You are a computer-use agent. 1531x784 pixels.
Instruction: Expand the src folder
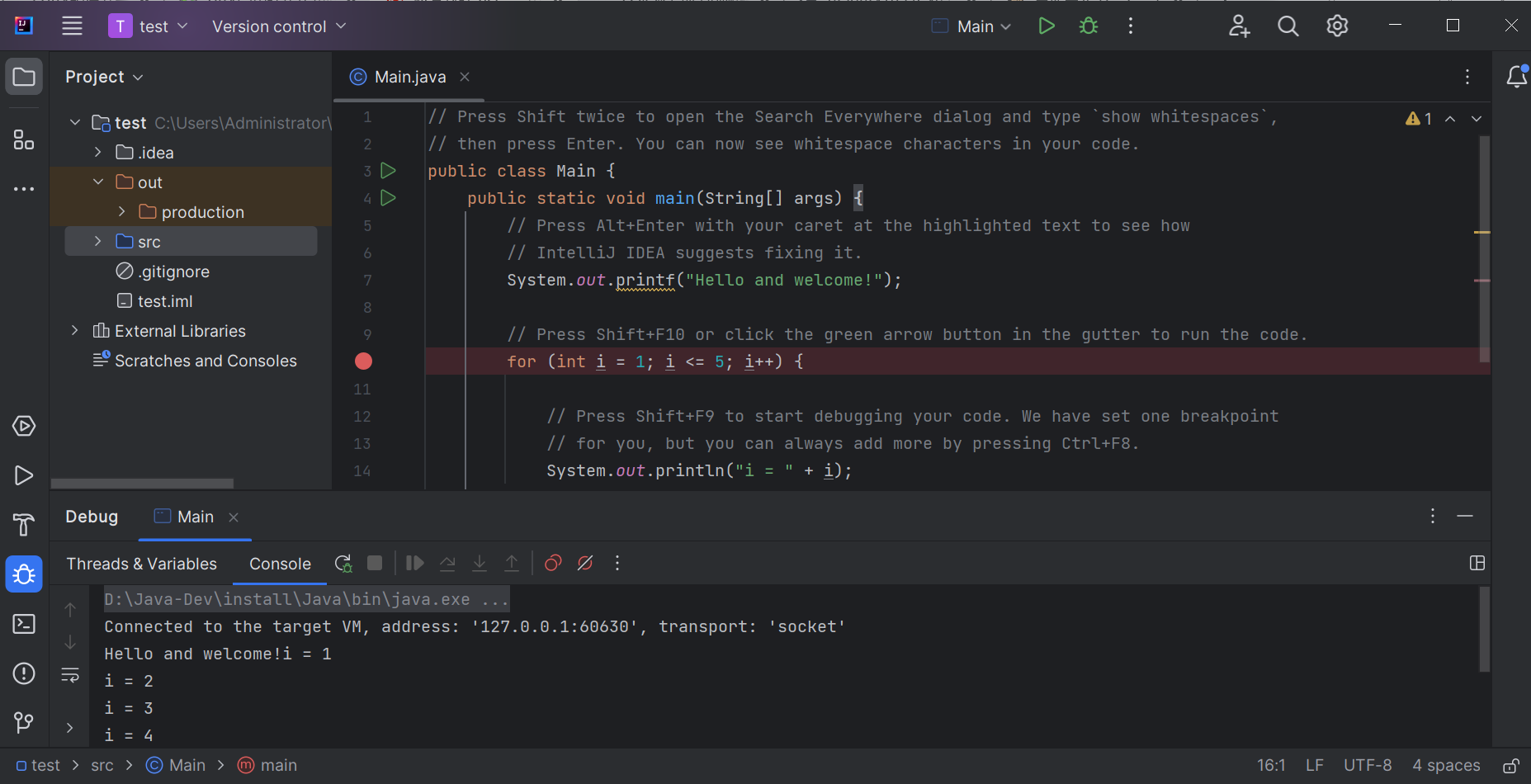tap(98, 242)
